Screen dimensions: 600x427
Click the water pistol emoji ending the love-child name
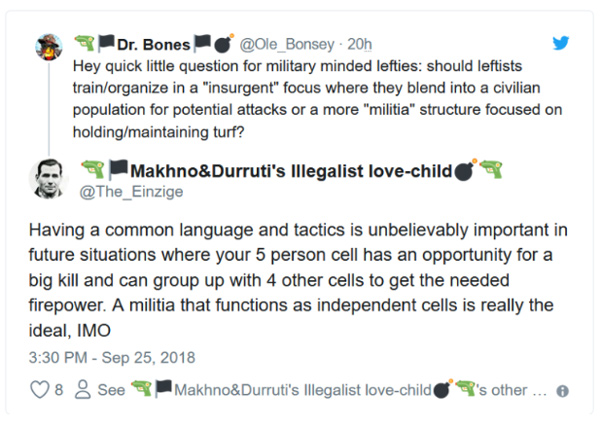click(490, 168)
